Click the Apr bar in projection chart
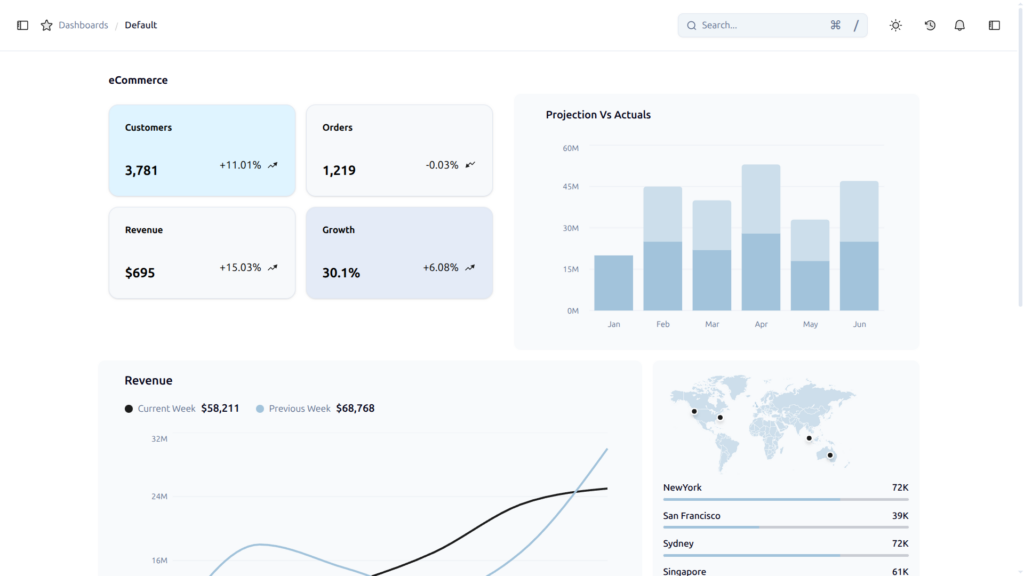Image resolution: width=1024 pixels, height=576 pixels. pos(761,238)
